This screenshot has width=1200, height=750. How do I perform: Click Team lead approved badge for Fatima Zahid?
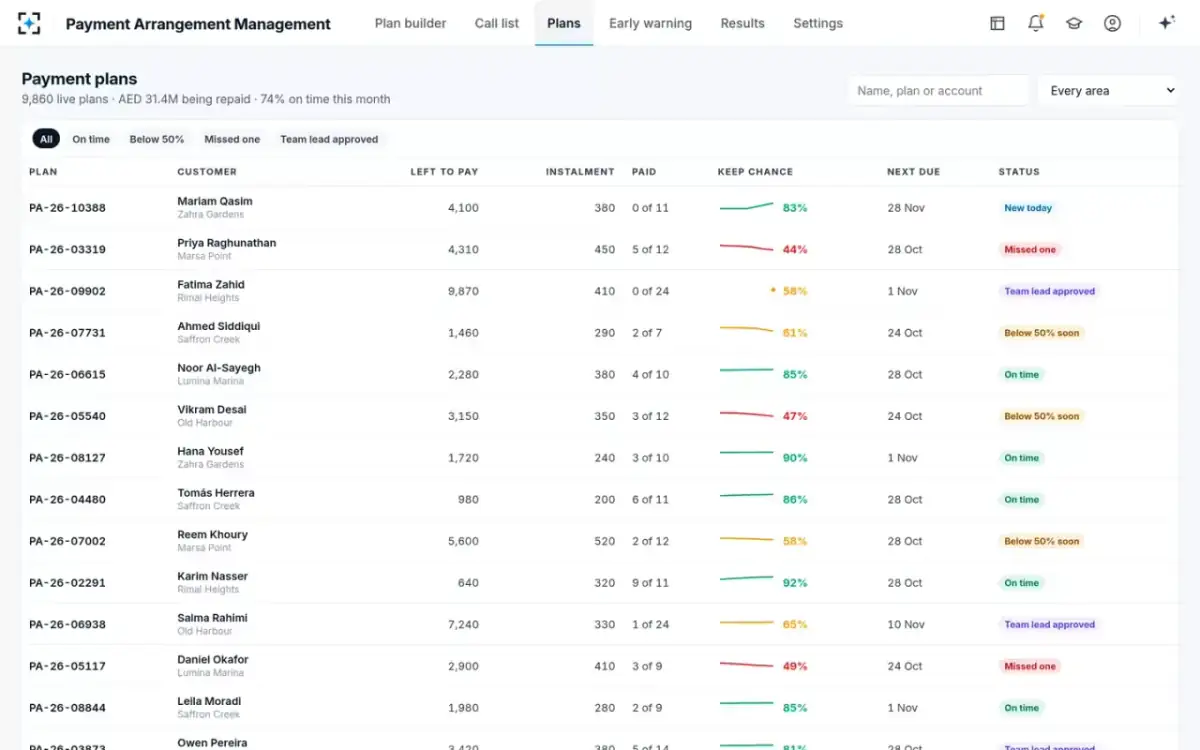1050,291
